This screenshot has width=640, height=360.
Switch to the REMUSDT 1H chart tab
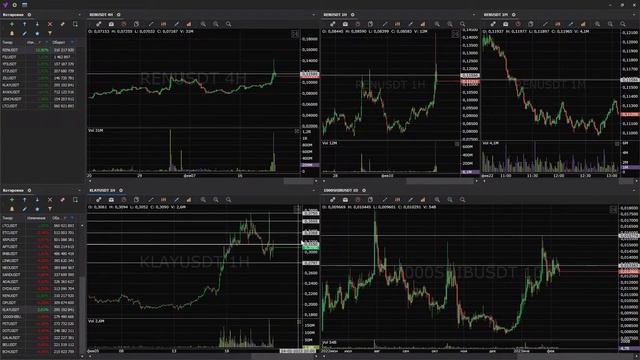click(335, 15)
